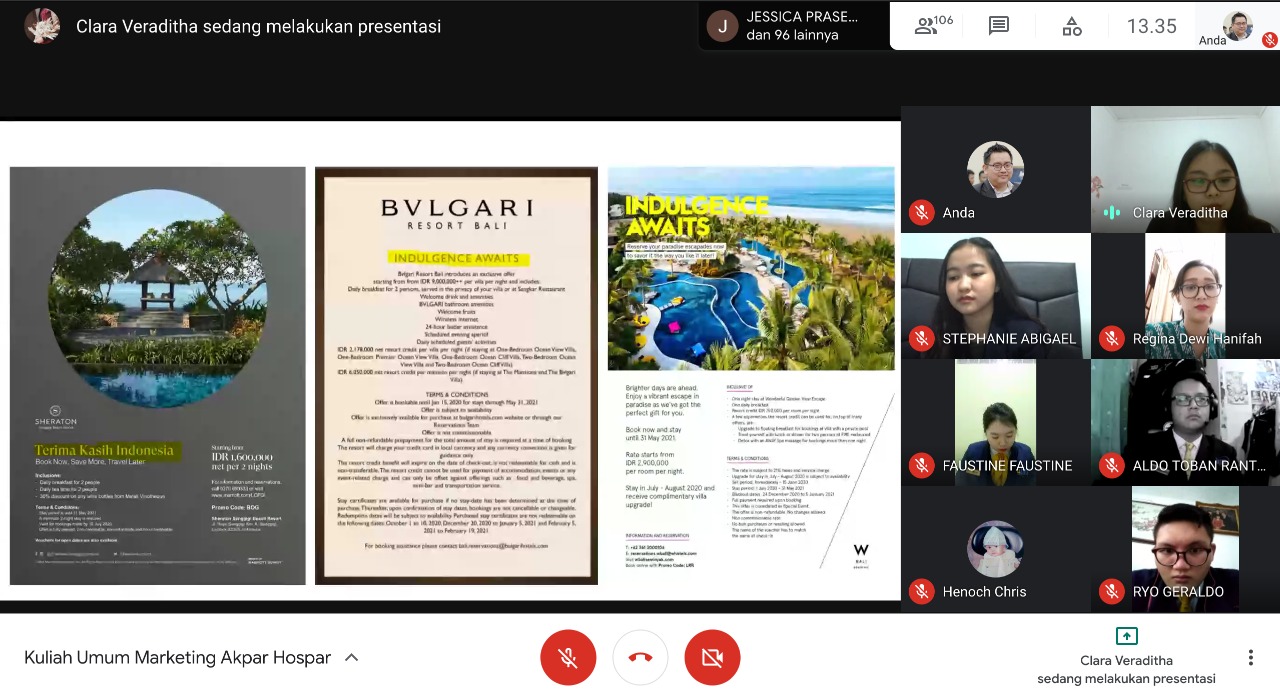The image size is (1280, 700).
Task: Click the muted mic icon beside Regina Dewi Hanifah
Action: (1111, 339)
